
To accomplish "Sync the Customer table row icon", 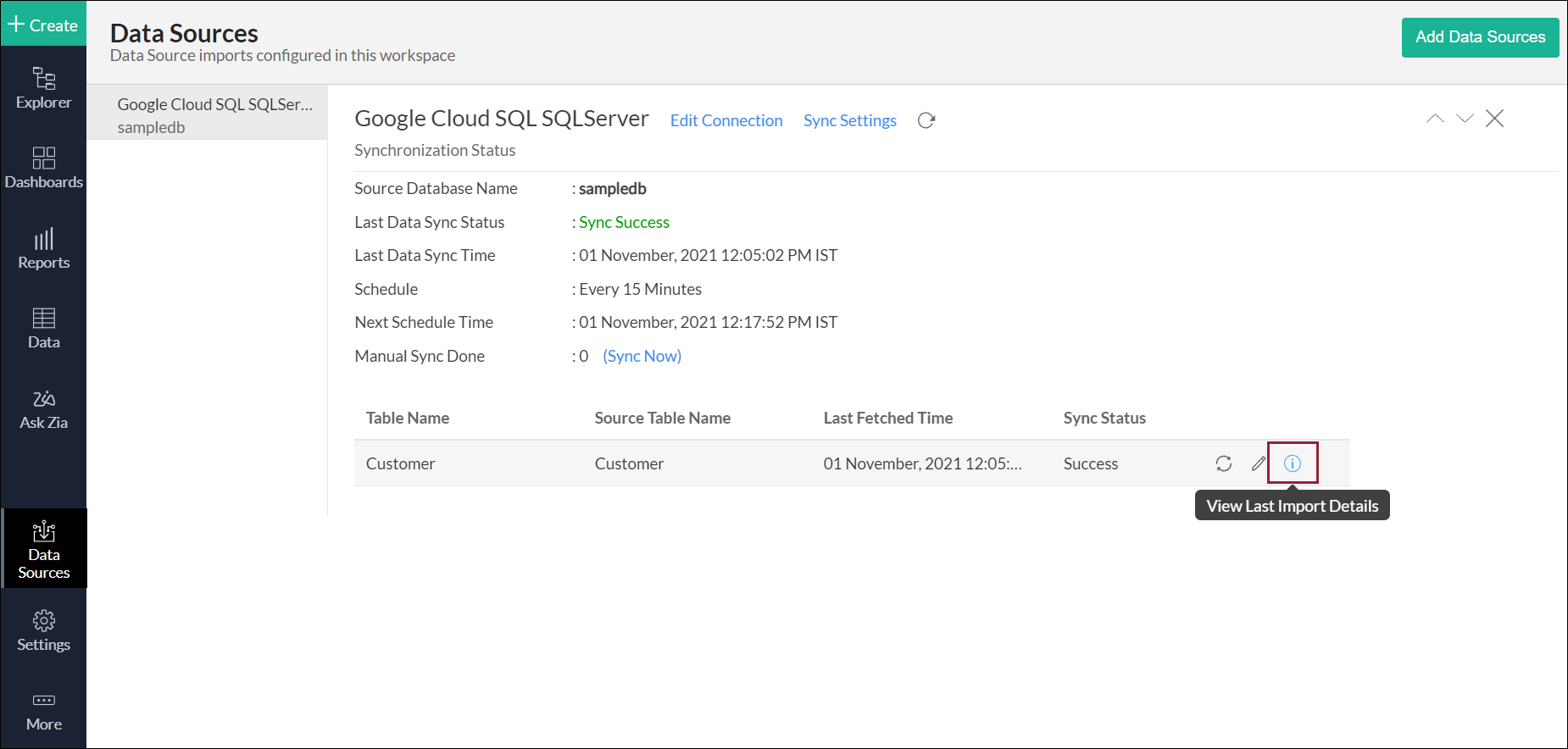I will coord(1223,463).
